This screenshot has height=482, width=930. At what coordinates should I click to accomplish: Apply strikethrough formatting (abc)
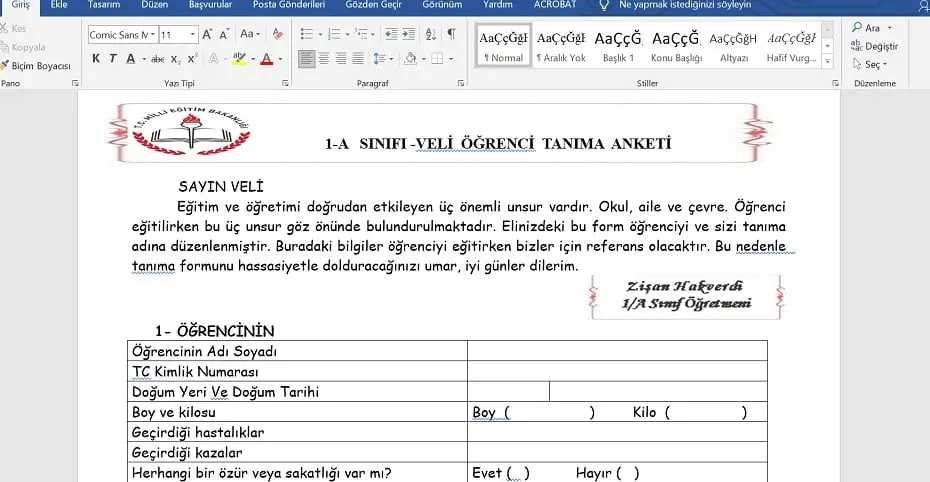(158, 59)
